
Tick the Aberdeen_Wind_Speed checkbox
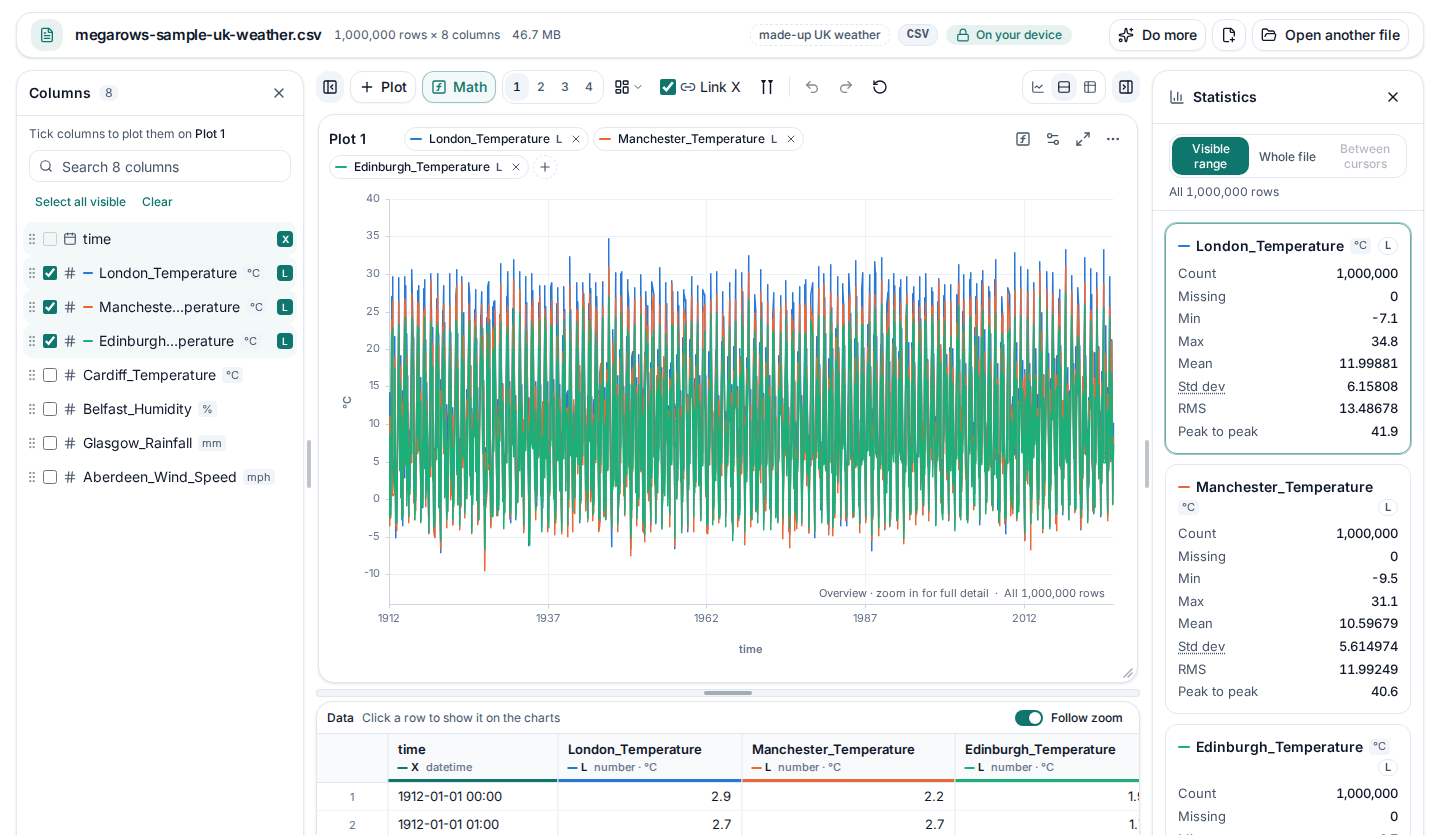tap(50, 477)
